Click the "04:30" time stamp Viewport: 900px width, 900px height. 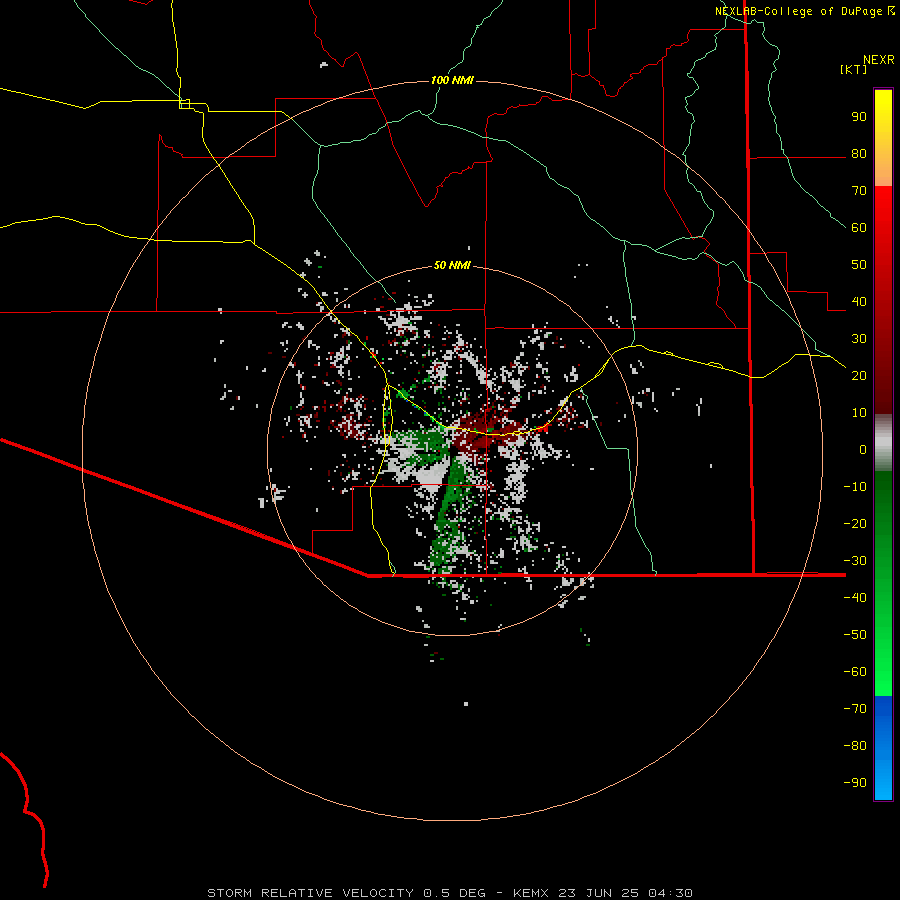670,893
